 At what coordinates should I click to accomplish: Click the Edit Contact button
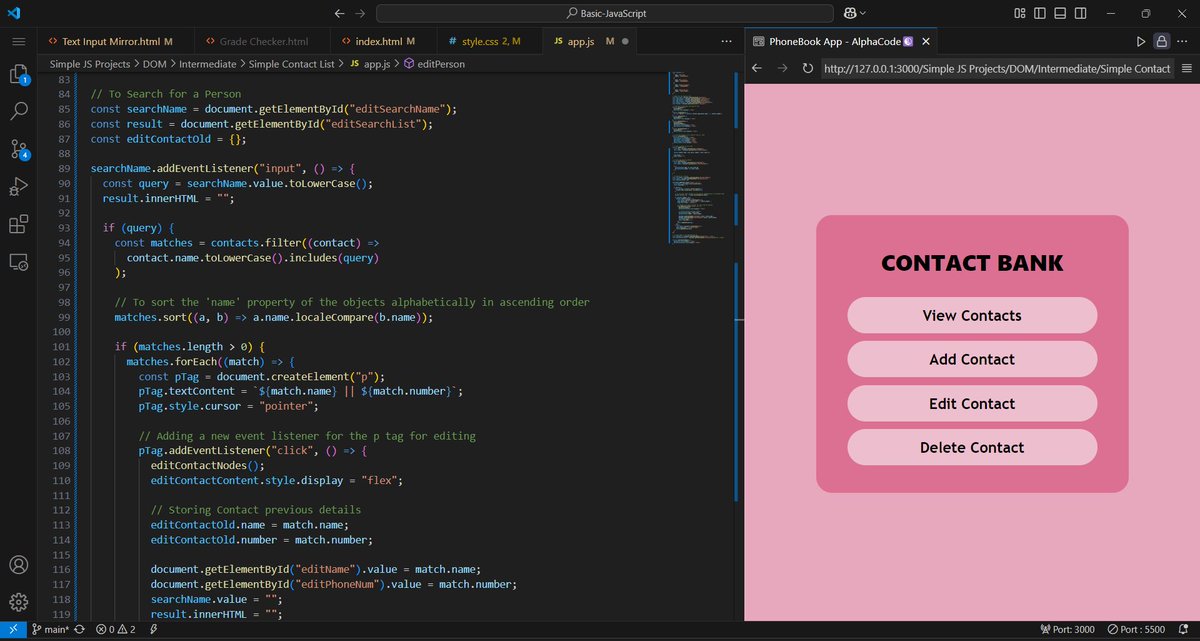[x=972, y=403]
